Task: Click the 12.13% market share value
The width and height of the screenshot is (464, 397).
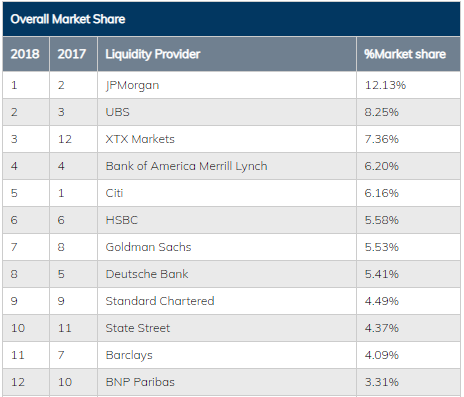Action: (385, 85)
